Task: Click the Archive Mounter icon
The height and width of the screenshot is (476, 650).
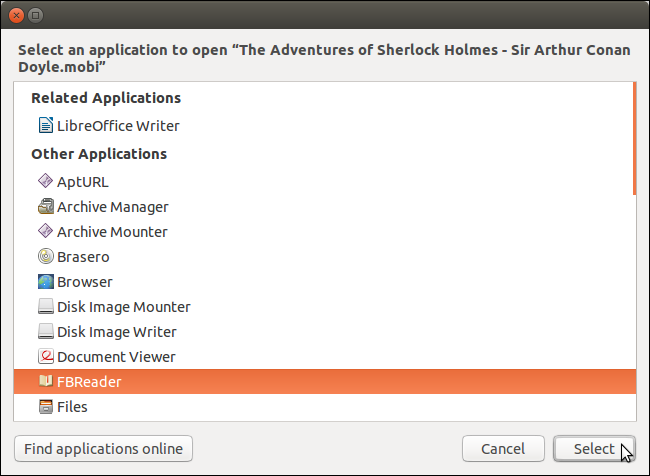Action: tap(45, 232)
